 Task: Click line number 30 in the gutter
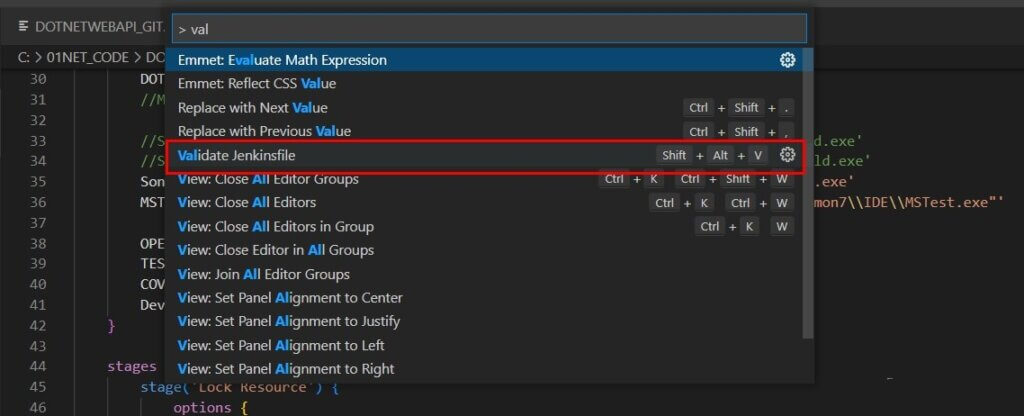coord(39,79)
